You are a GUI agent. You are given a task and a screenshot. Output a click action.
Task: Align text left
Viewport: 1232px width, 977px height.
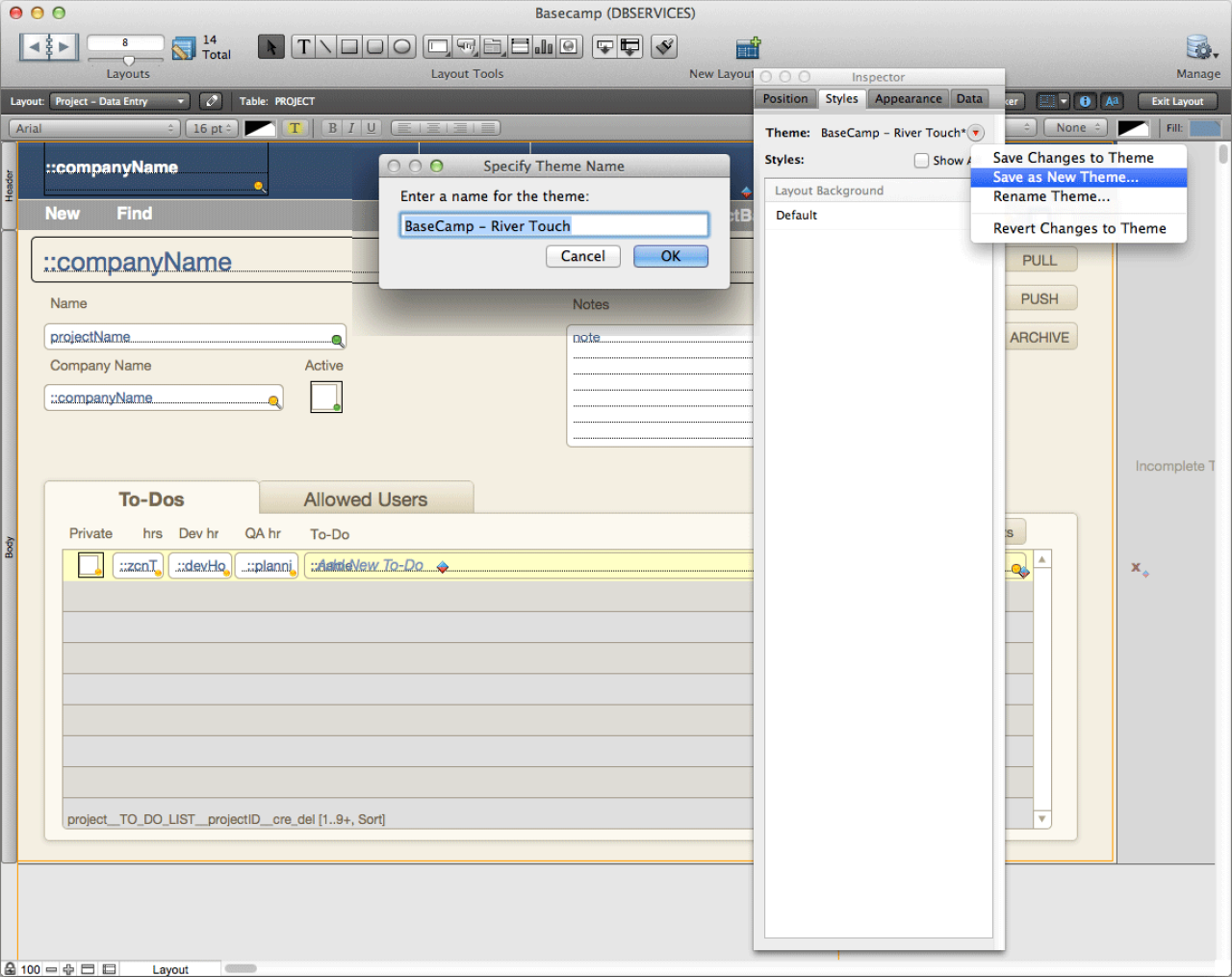point(404,128)
